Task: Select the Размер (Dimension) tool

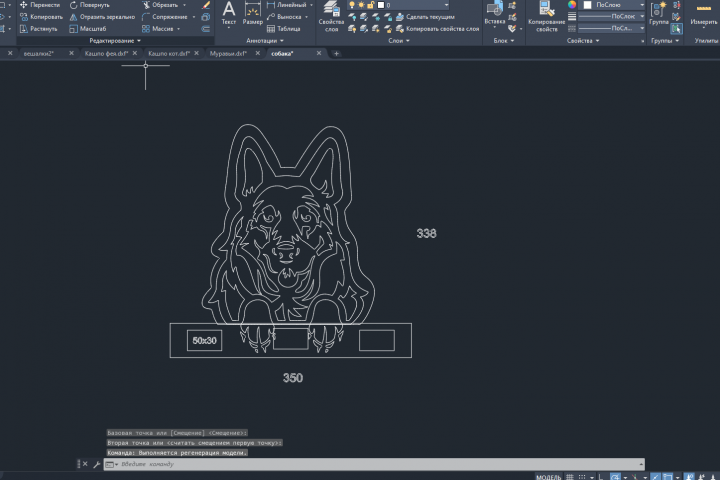Action: point(253,13)
